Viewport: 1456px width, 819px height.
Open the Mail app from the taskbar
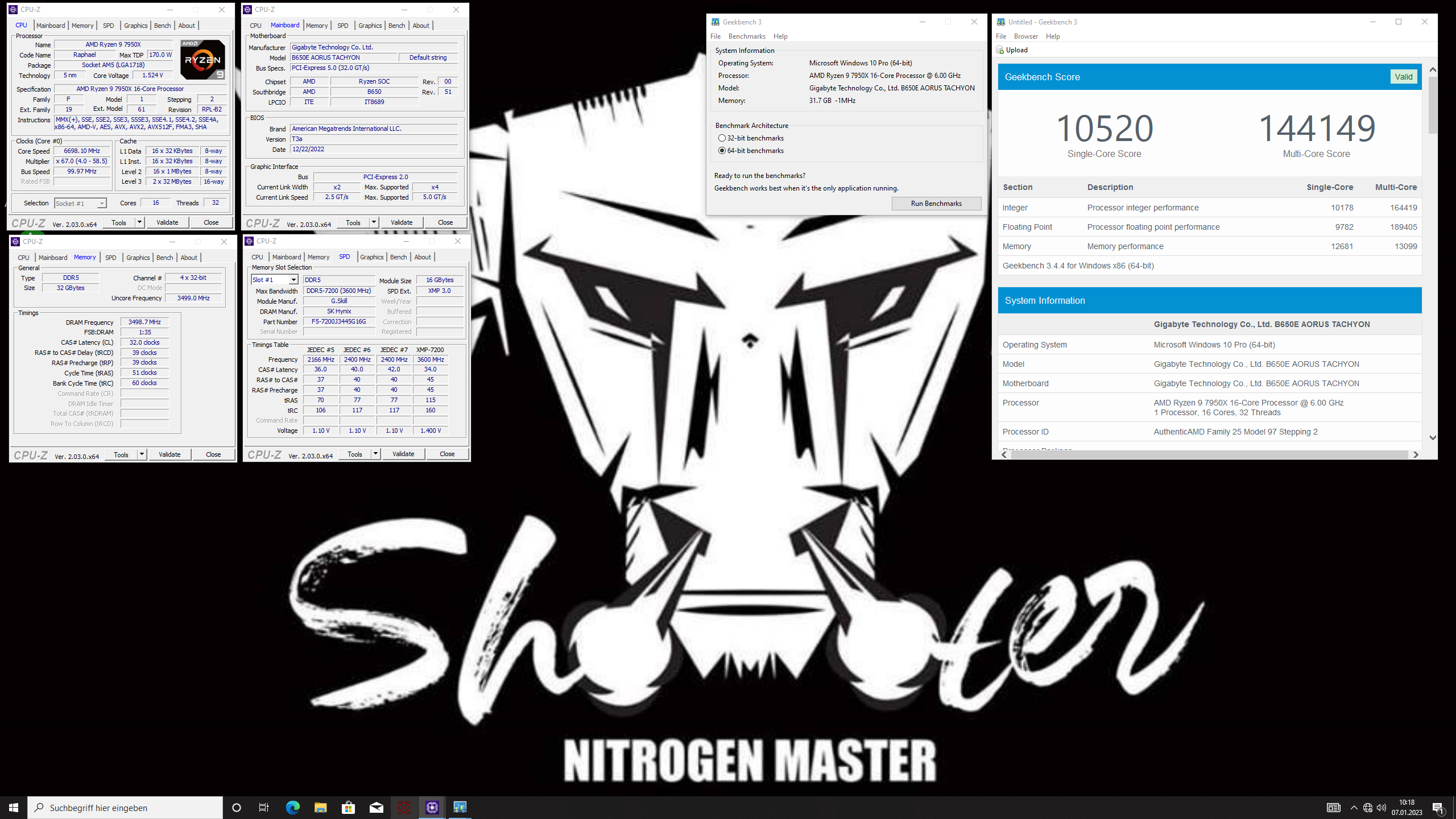[x=376, y=807]
